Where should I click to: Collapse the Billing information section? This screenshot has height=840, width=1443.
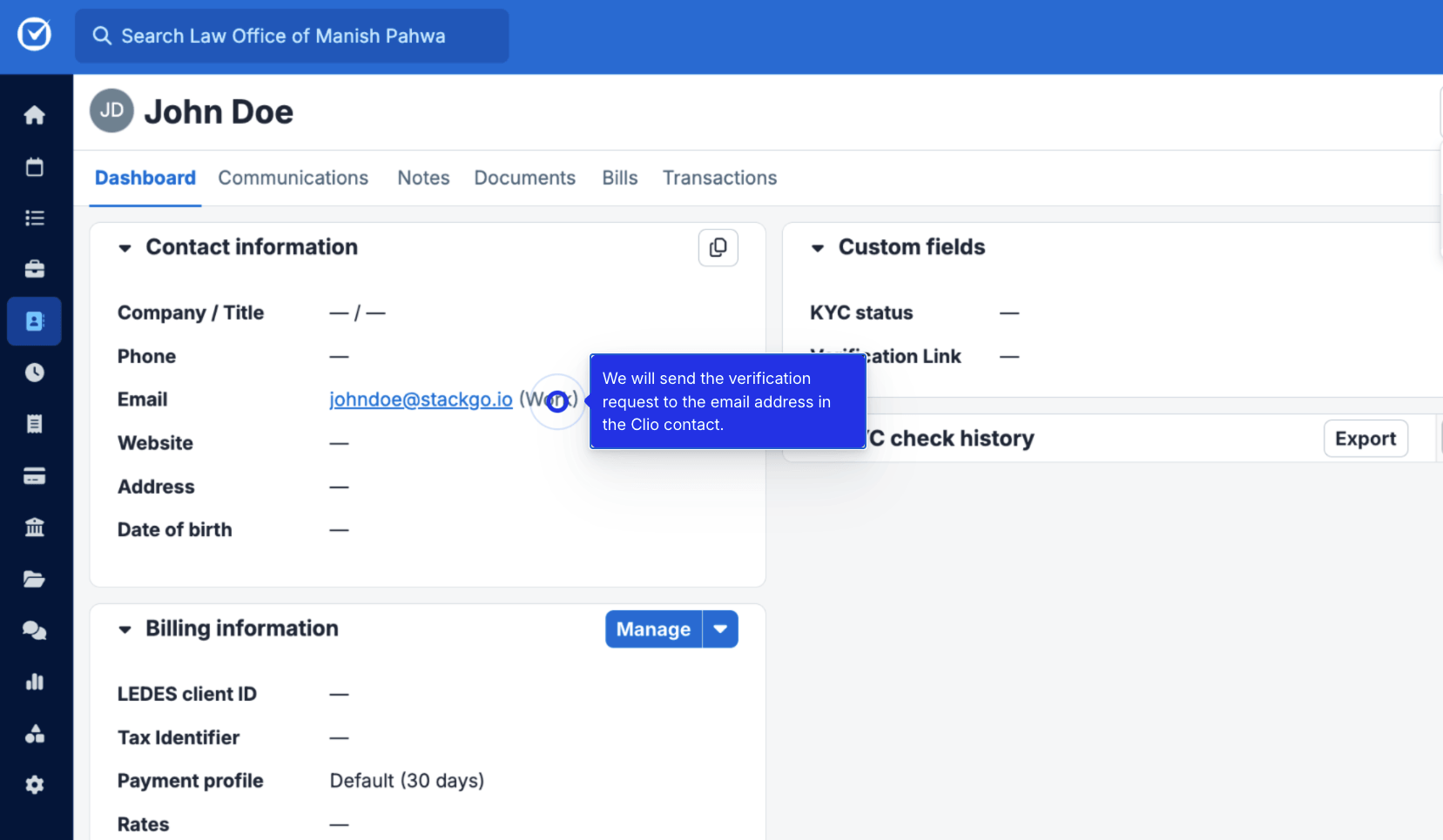(x=125, y=629)
